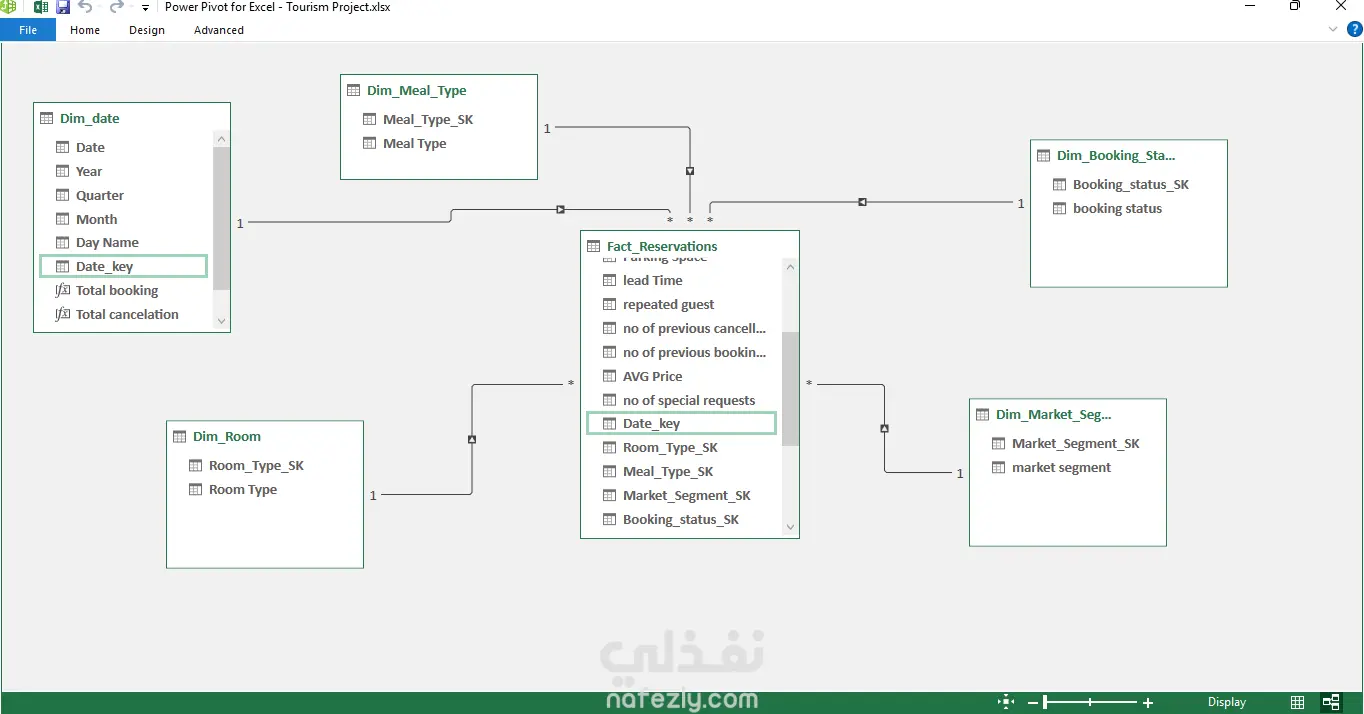This screenshot has width=1364, height=714.
Task: Select the Fact_Reservations table header
Action: 690,246
